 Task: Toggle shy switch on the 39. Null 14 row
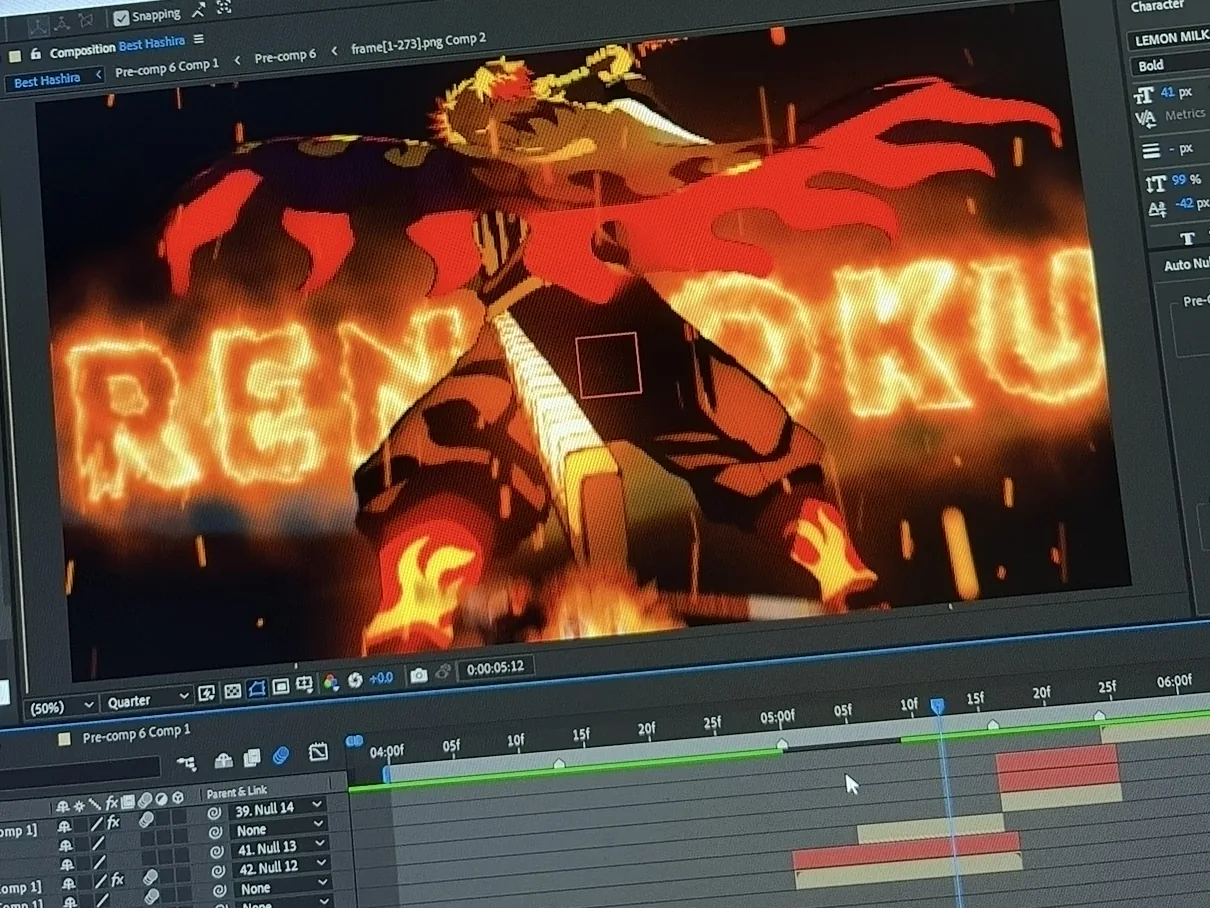pyautogui.click(x=64, y=826)
